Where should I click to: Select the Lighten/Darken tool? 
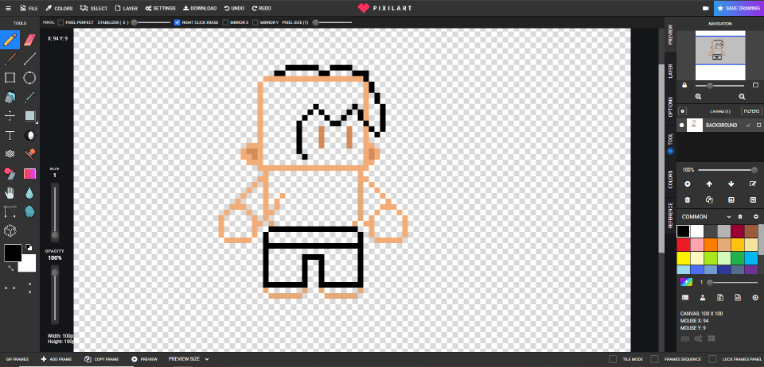pyautogui.click(x=30, y=135)
